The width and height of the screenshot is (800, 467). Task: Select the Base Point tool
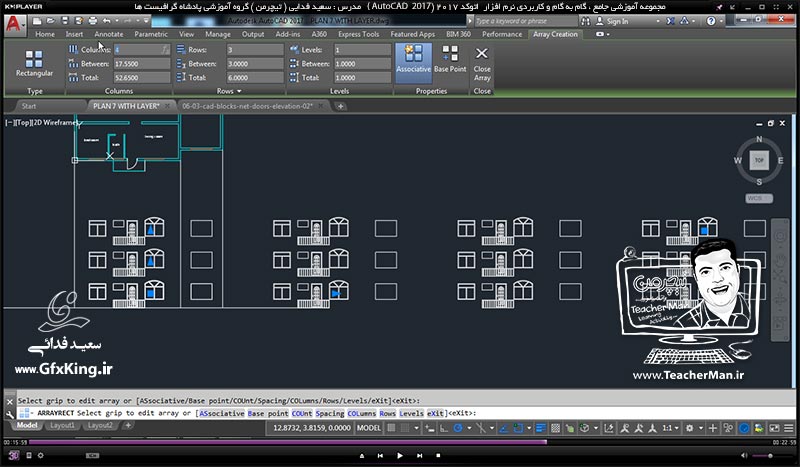pos(450,59)
